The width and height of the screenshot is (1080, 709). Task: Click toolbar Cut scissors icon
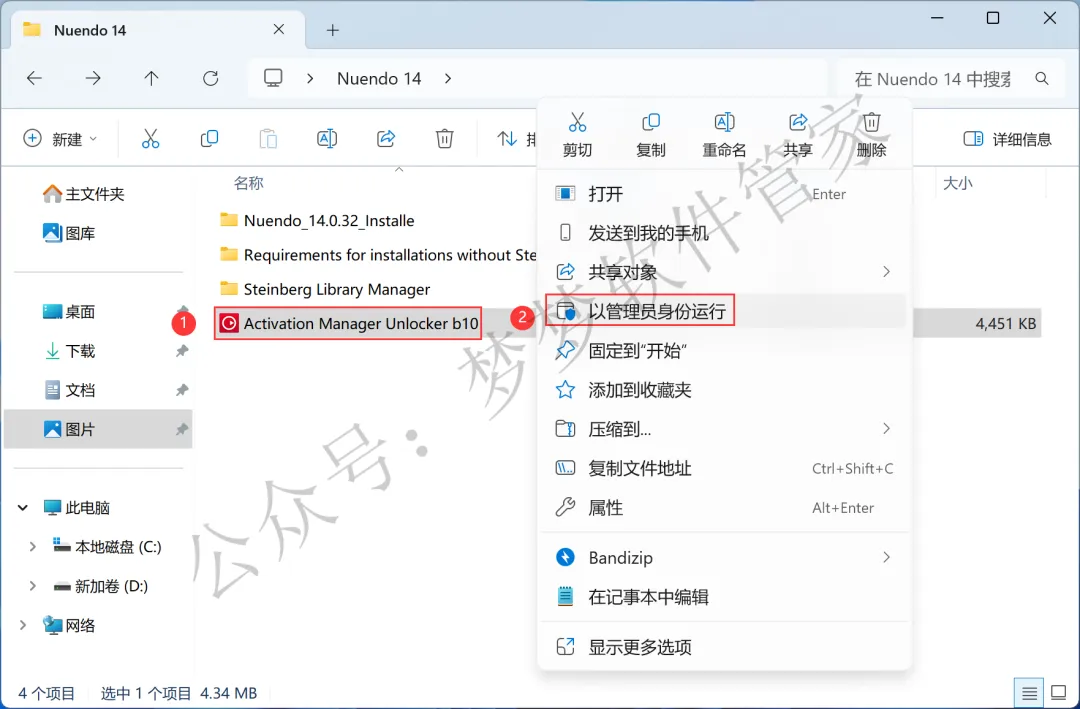[150, 138]
